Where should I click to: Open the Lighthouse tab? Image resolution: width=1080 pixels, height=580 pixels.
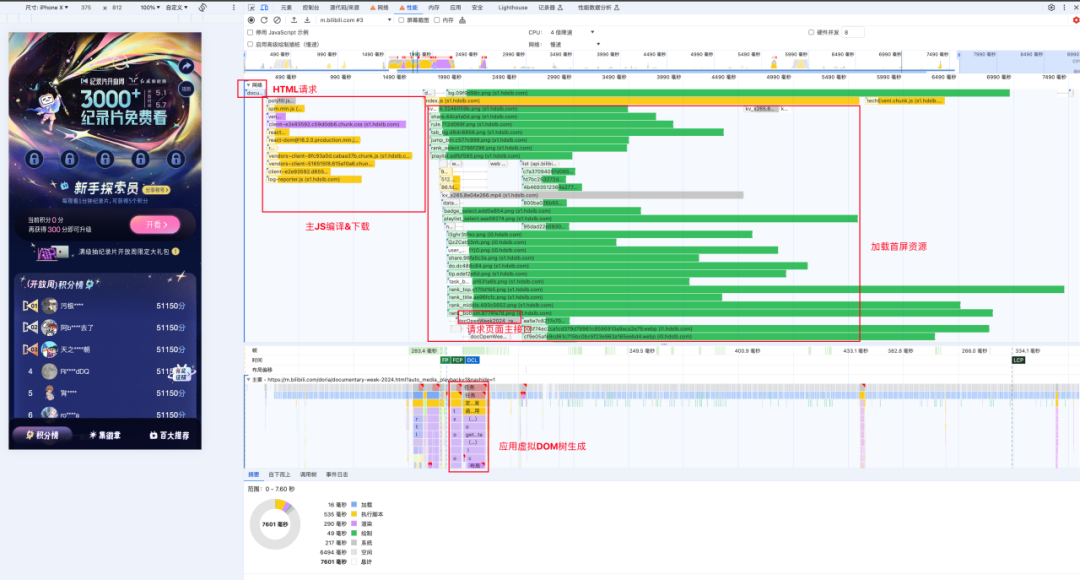512,8
